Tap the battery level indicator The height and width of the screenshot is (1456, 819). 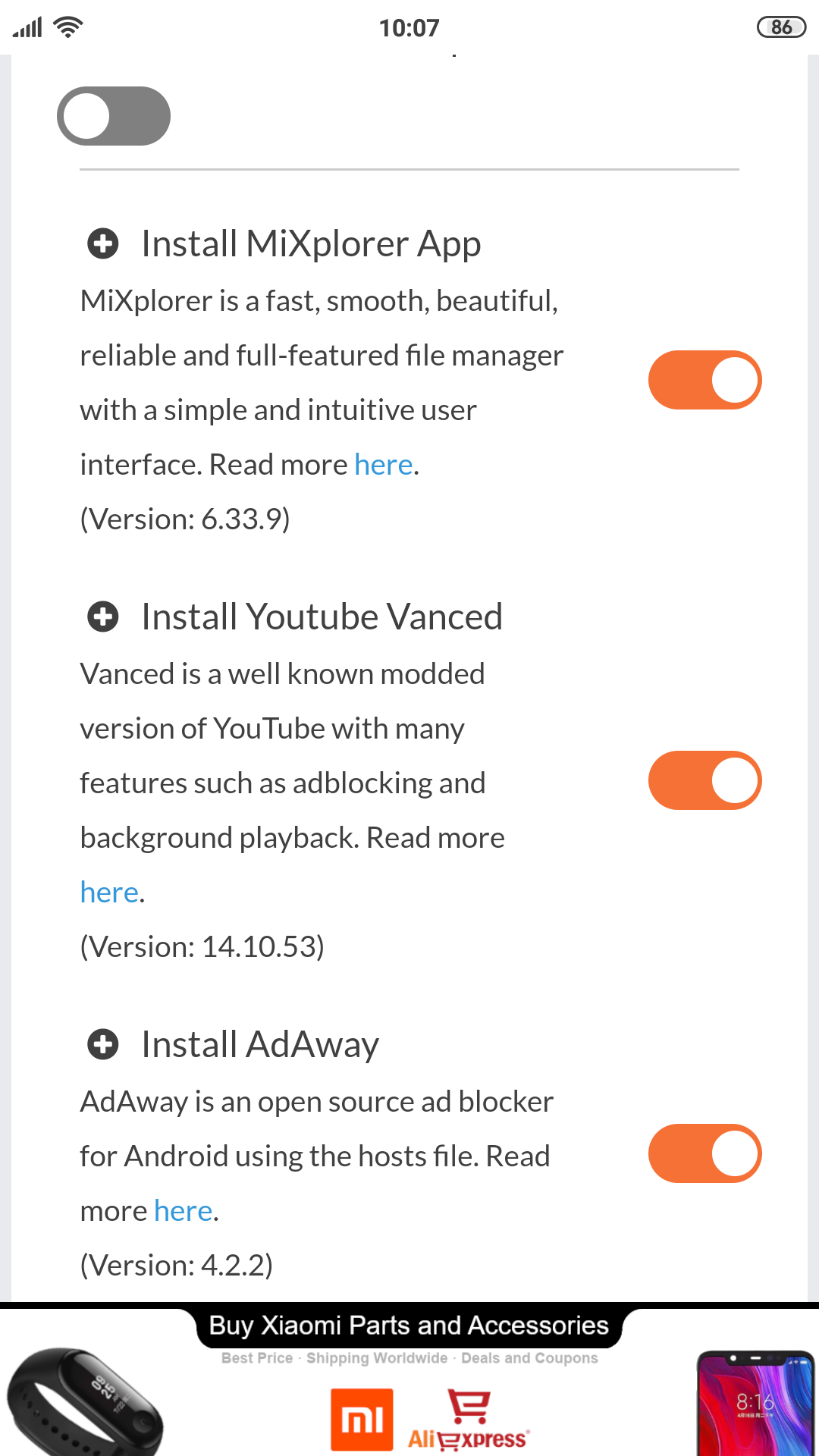point(781,28)
